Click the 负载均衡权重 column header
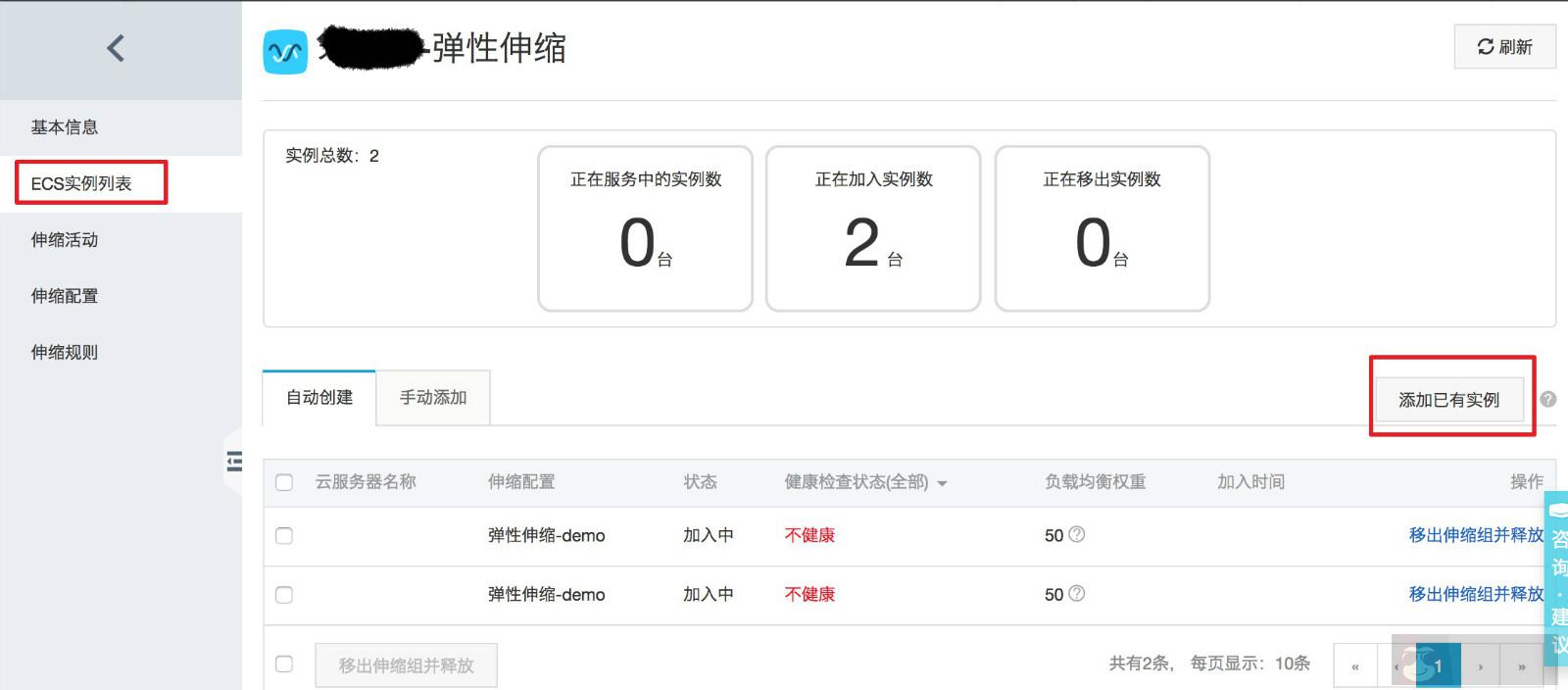 click(x=1095, y=482)
